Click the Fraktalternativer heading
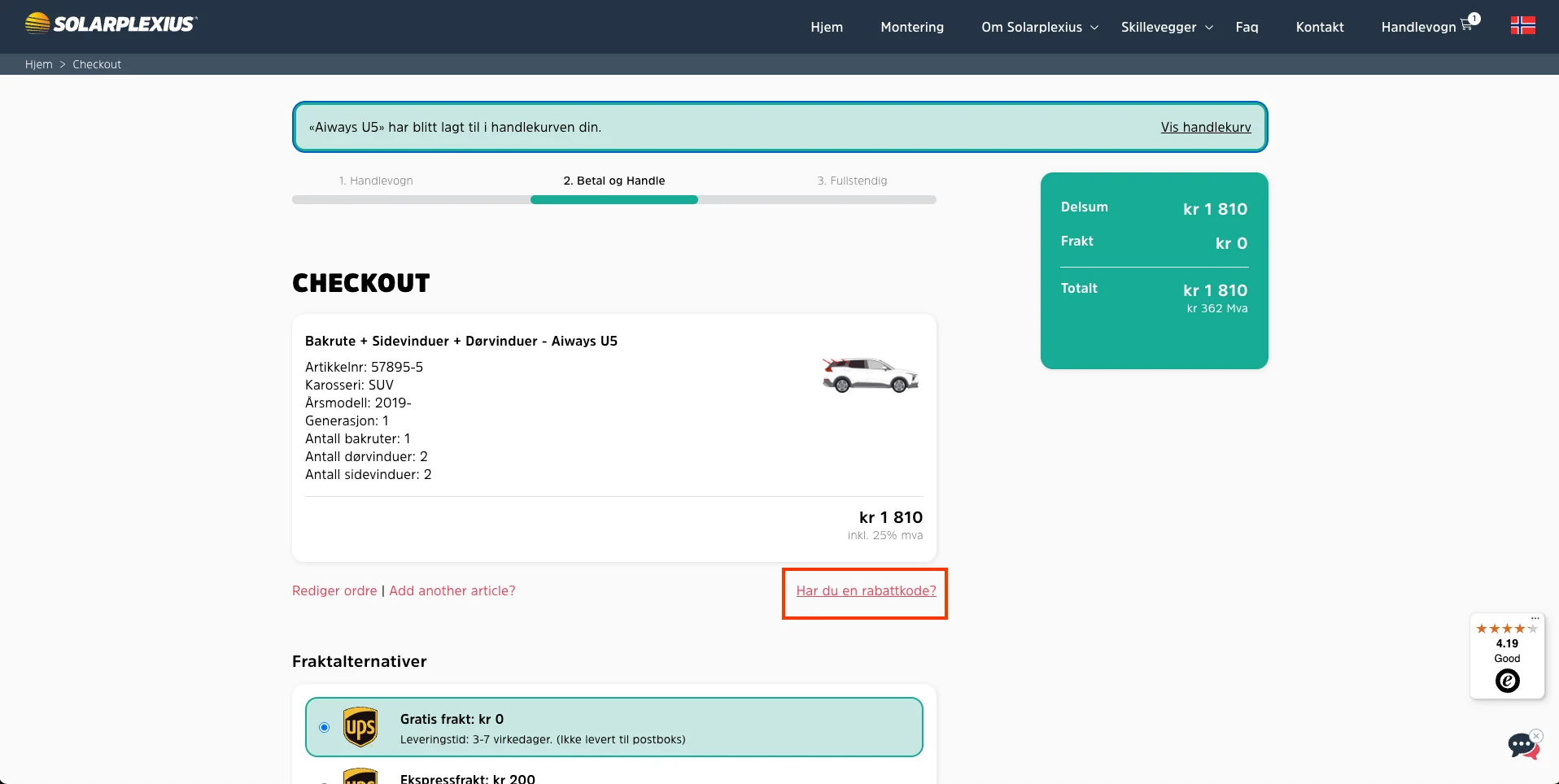Image resolution: width=1559 pixels, height=784 pixels. (x=360, y=661)
